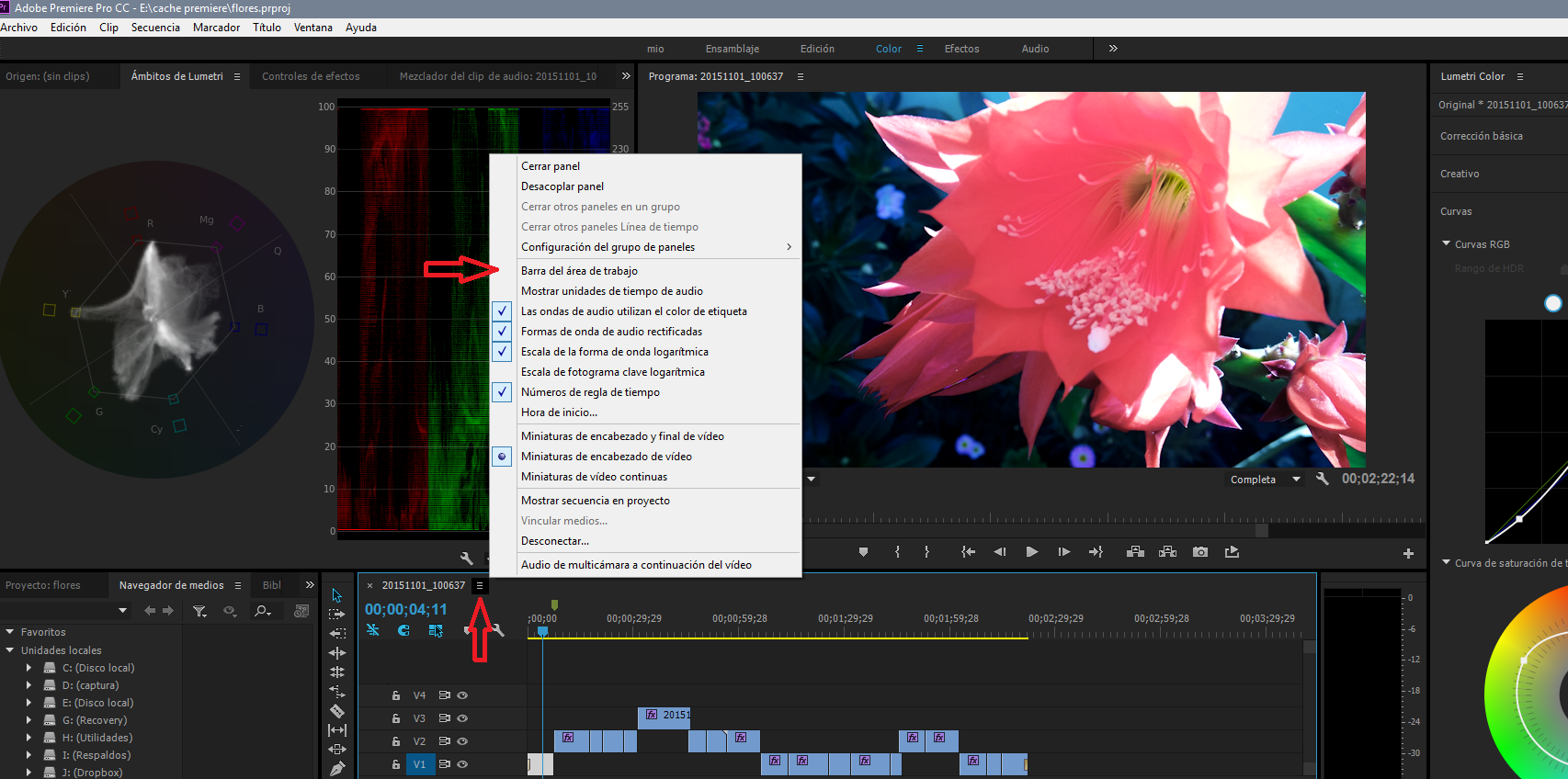Image resolution: width=1568 pixels, height=779 pixels.
Task: Toggle V2 track output eye
Action: click(x=462, y=741)
